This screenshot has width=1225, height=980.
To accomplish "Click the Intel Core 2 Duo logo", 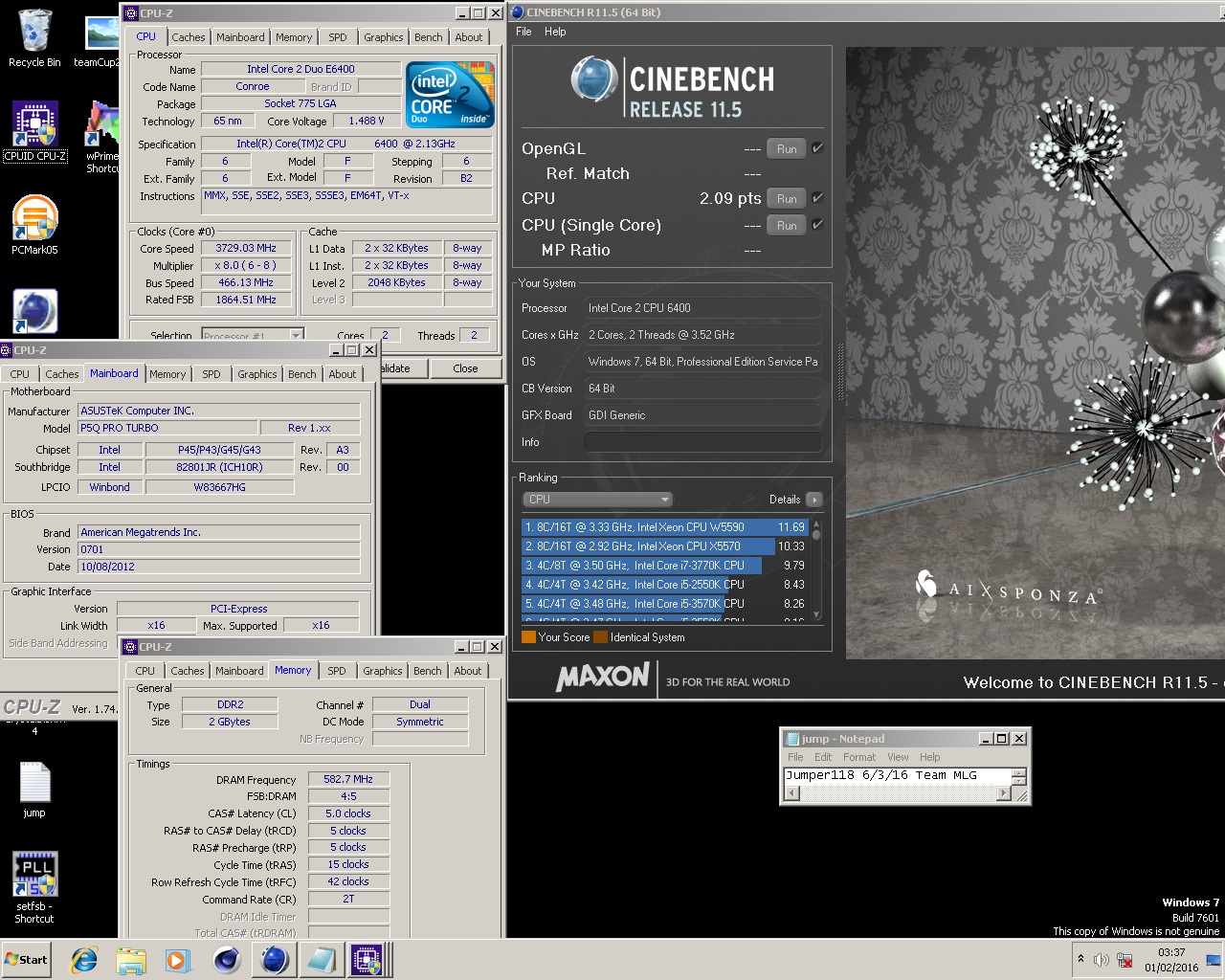I will click(x=450, y=95).
